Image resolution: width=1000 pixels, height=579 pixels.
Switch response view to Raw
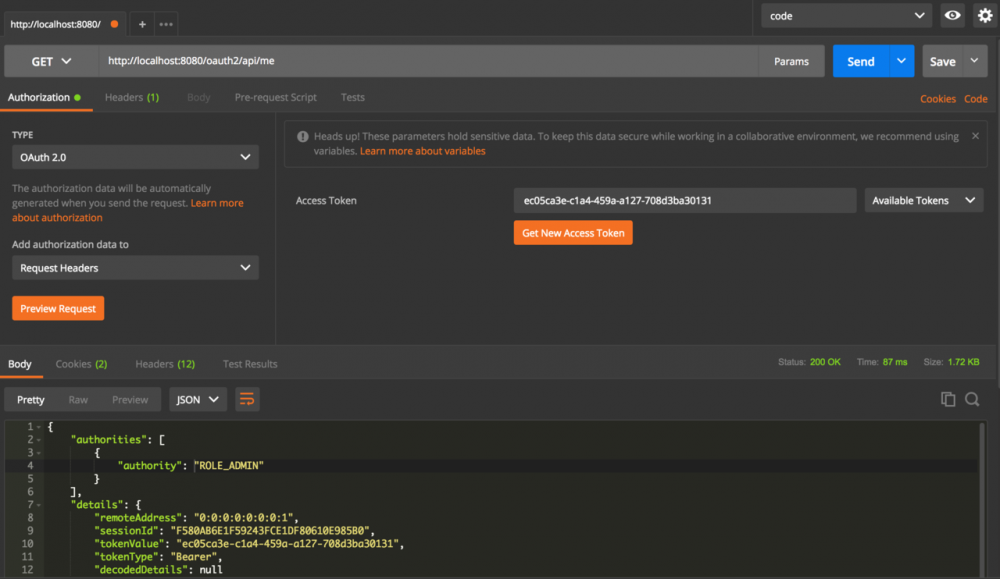click(x=77, y=398)
